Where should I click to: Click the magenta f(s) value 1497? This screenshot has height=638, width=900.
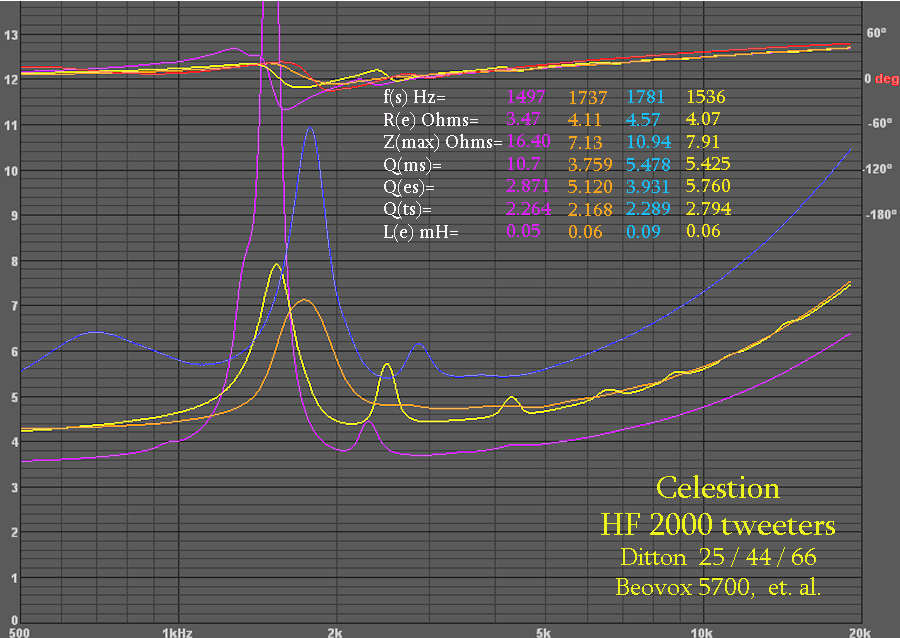(526, 96)
